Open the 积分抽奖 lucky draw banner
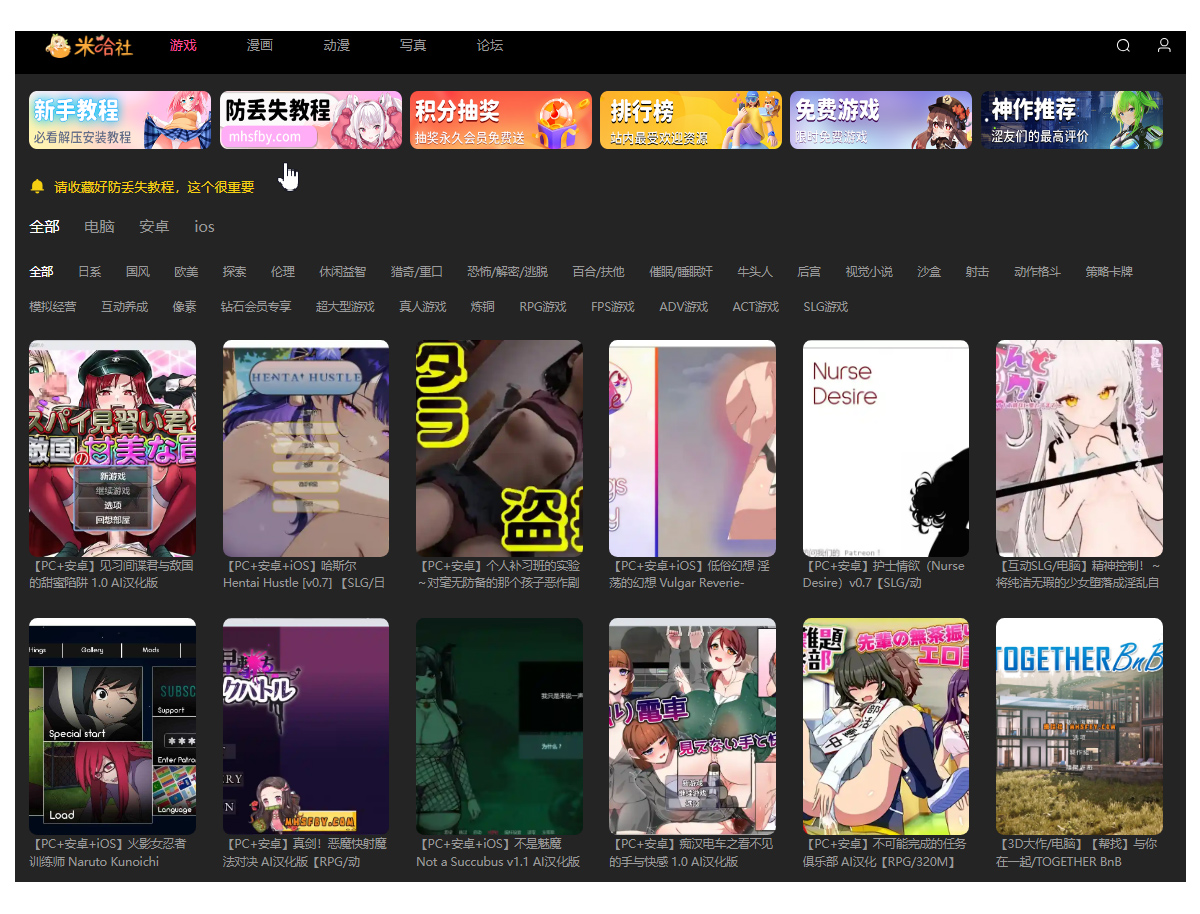 [500, 118]
